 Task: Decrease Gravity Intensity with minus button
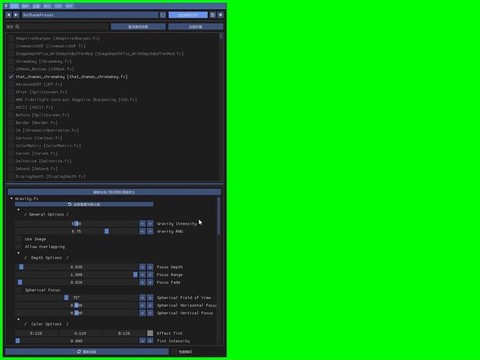coord(142,224)
